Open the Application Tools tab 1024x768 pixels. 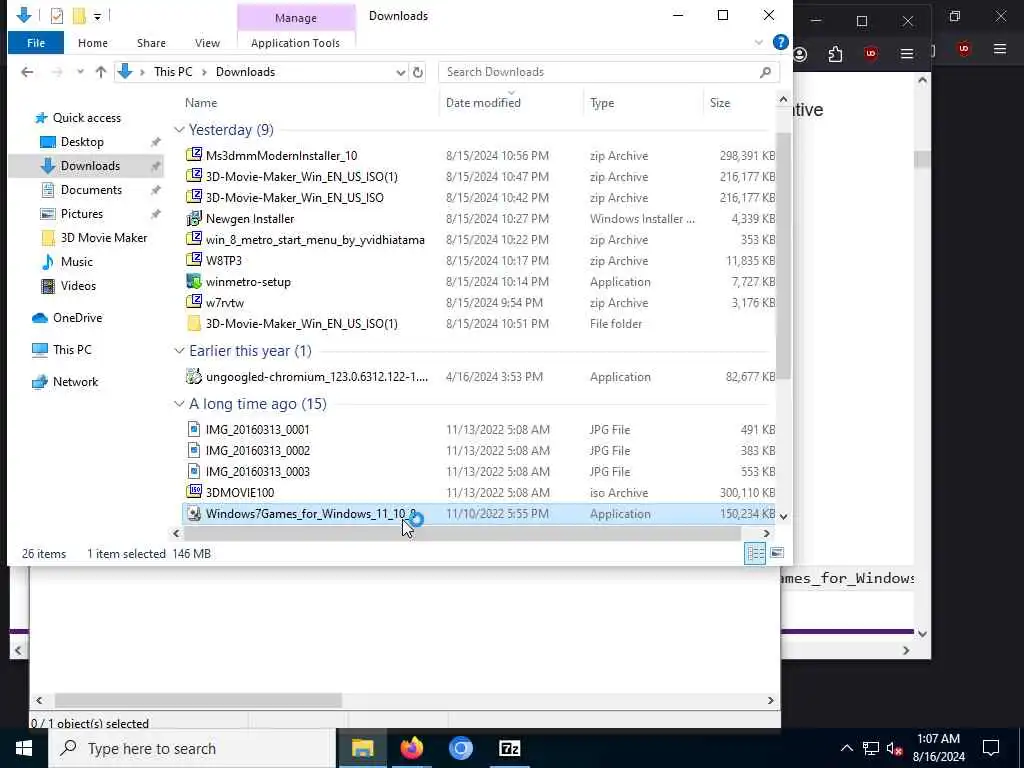[x=295, y=43]
